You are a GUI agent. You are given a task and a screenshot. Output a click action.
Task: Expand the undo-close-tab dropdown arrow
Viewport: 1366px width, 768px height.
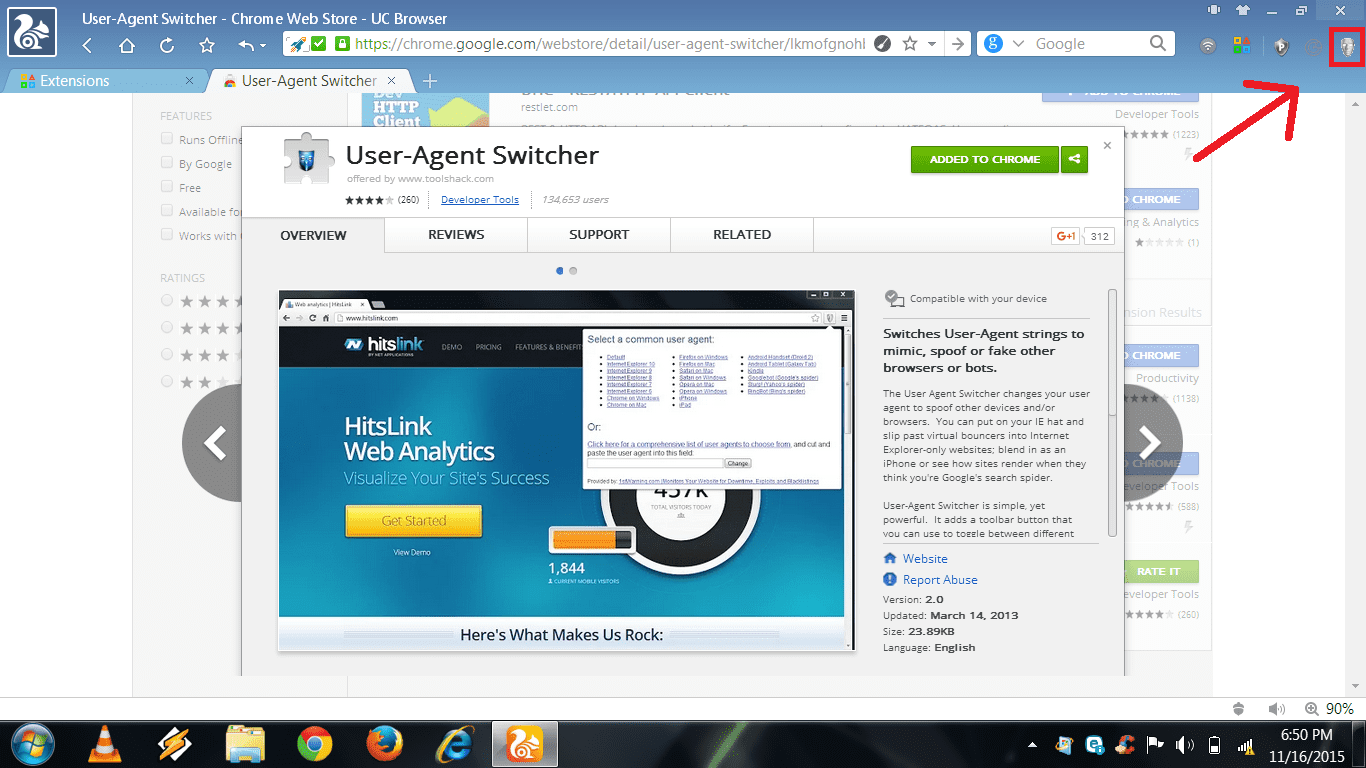(263, 46)
